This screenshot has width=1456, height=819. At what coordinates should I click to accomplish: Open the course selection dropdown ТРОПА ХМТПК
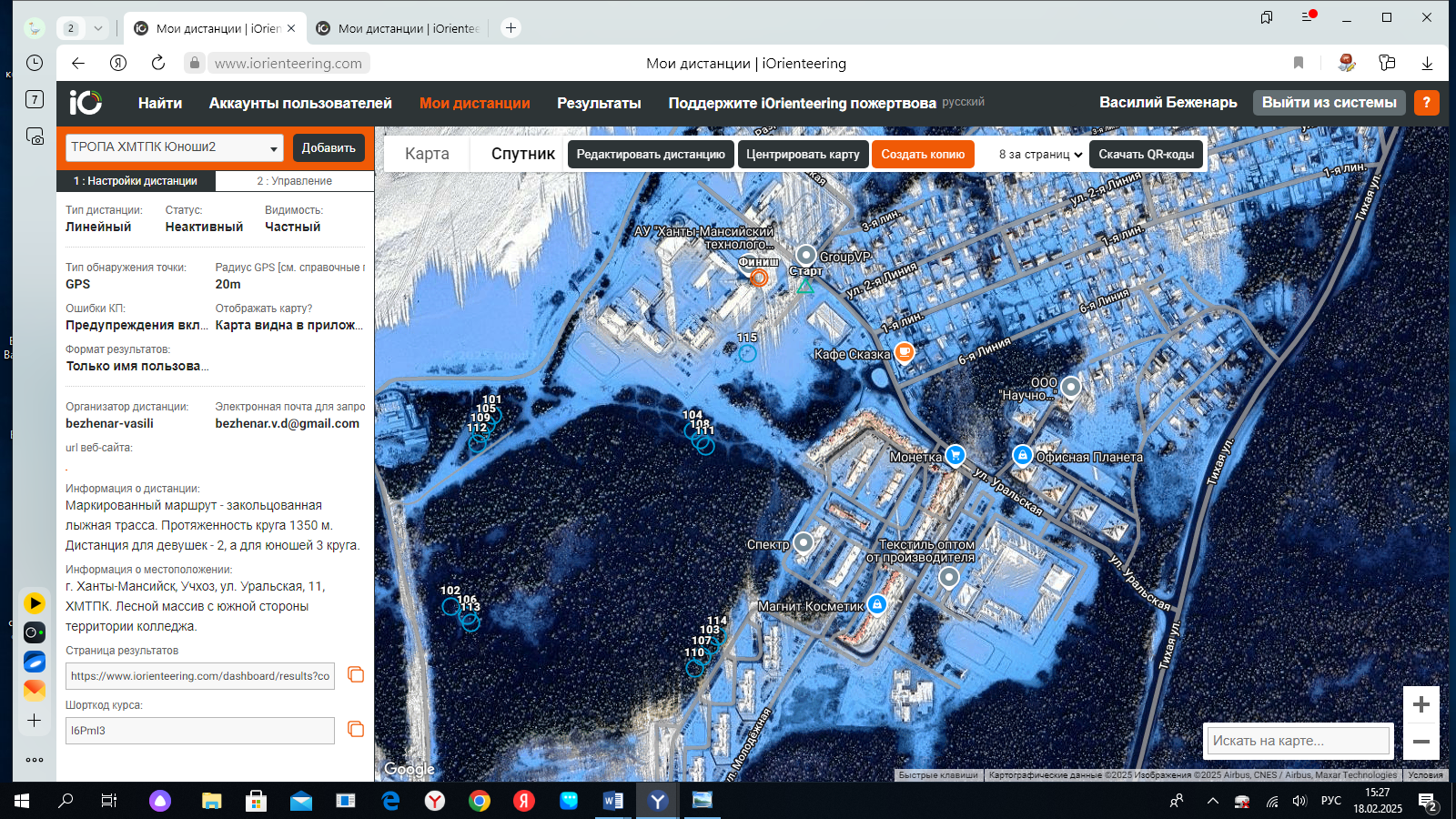(x=175, y=147)
